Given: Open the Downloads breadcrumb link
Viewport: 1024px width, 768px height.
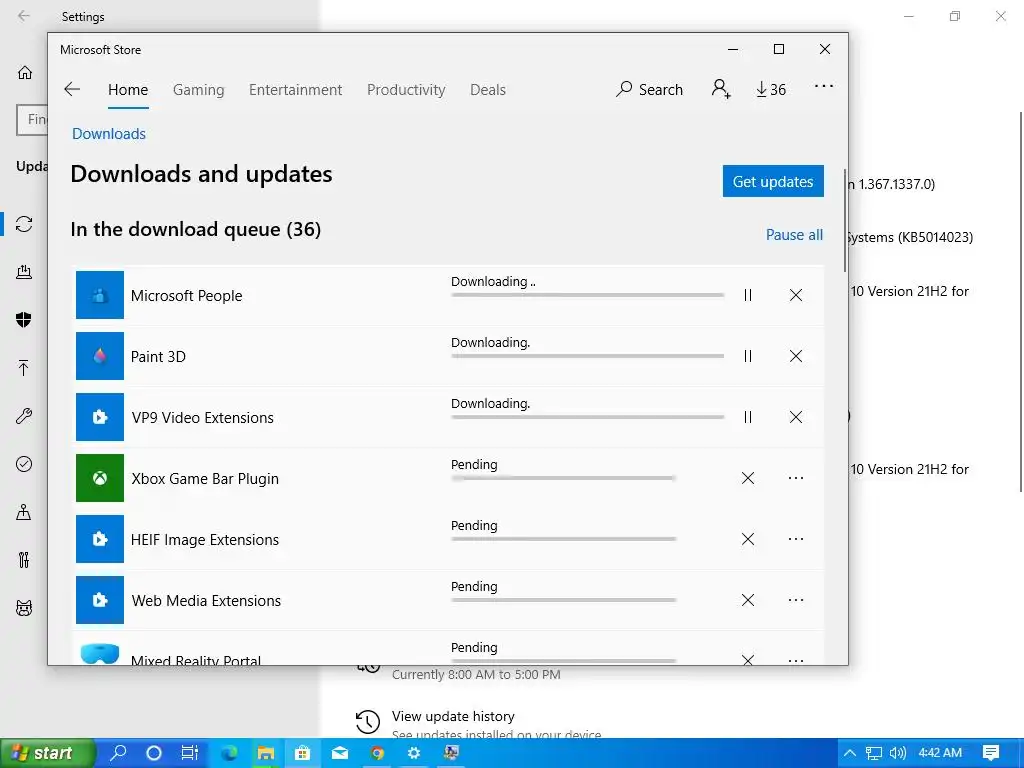Looking at the screenshot, I should point(109,134).
